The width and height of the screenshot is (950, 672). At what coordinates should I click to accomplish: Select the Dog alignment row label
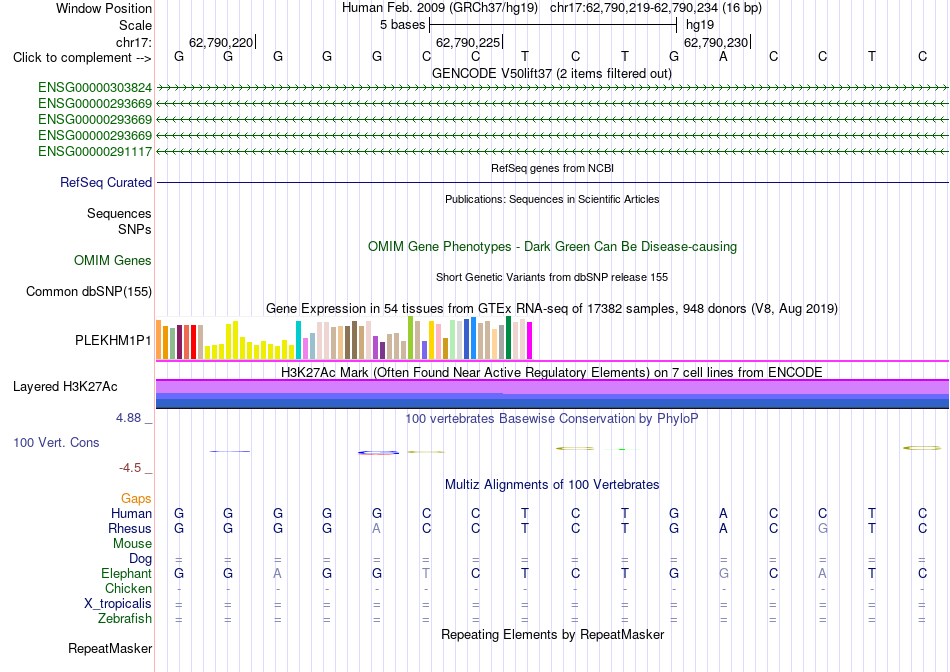click(x=140, y=559)
